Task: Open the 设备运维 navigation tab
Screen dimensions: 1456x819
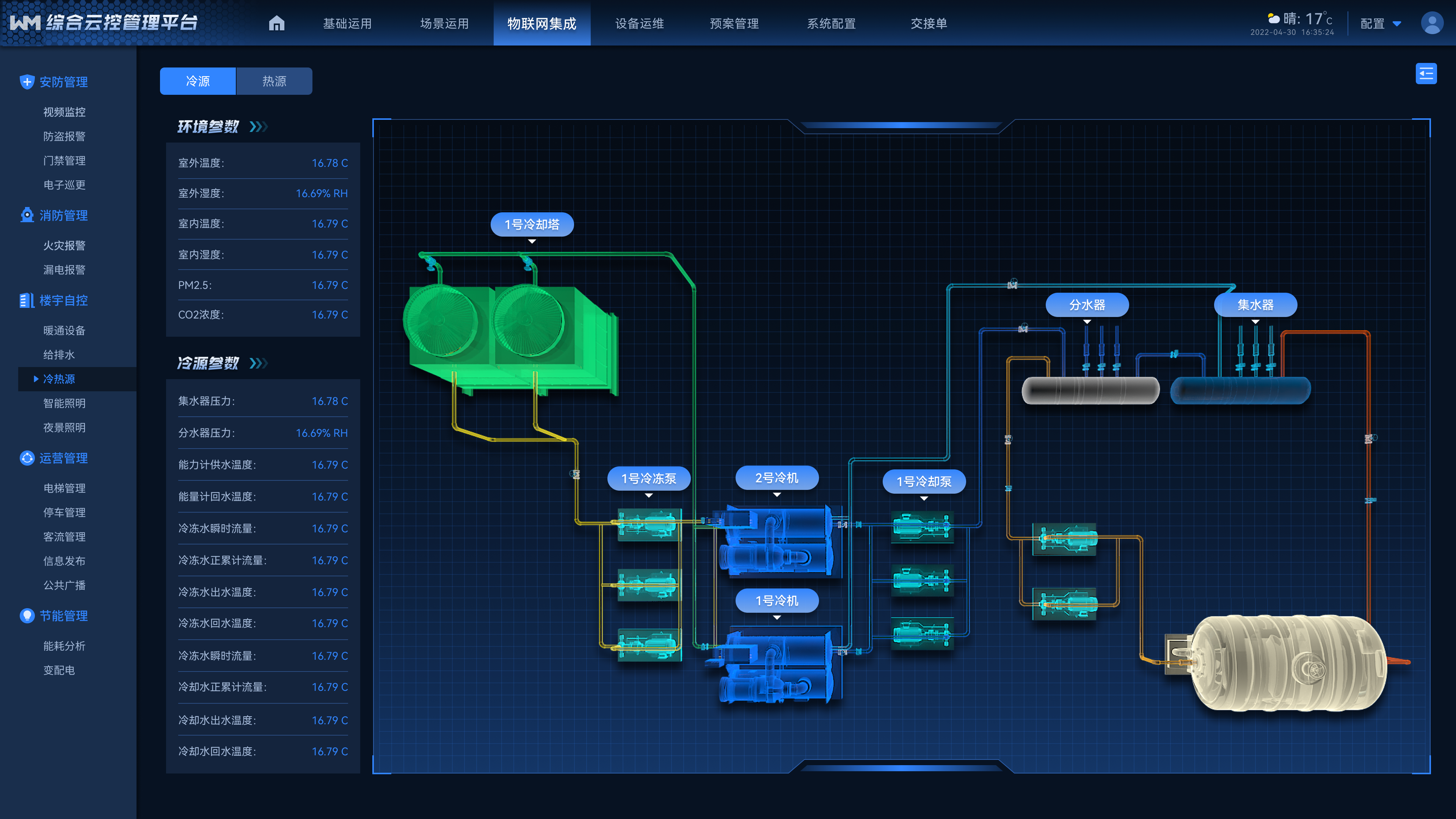Action: click(x=639, y=24)
